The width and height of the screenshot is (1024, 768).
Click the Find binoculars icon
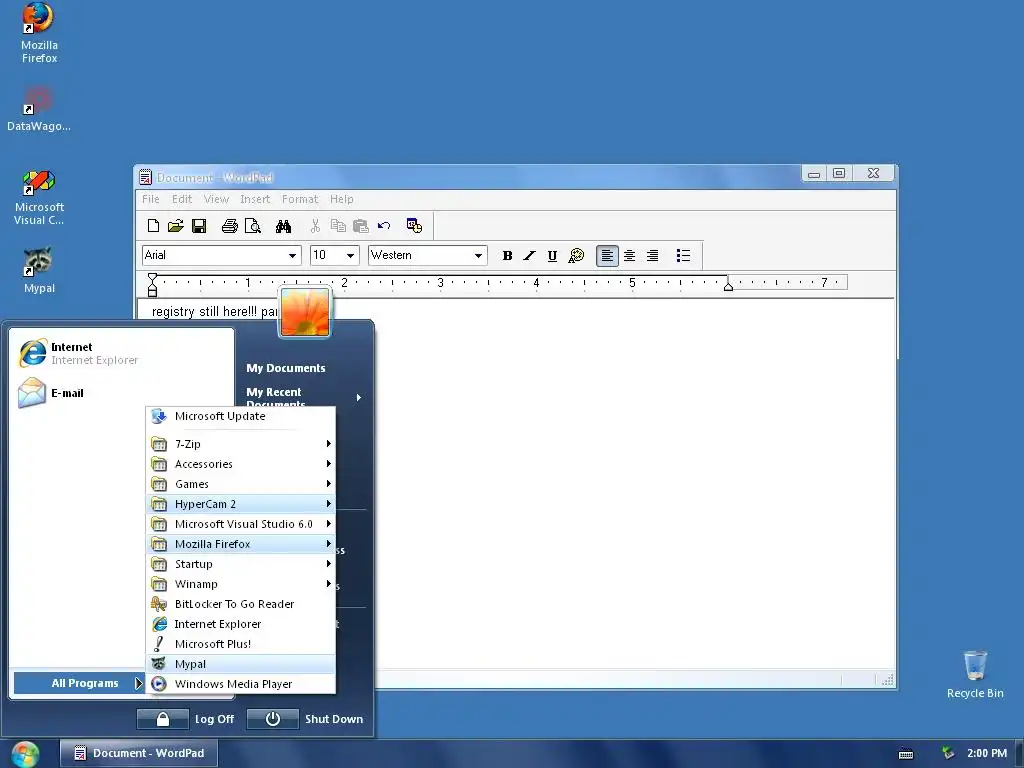pos(283,226)
